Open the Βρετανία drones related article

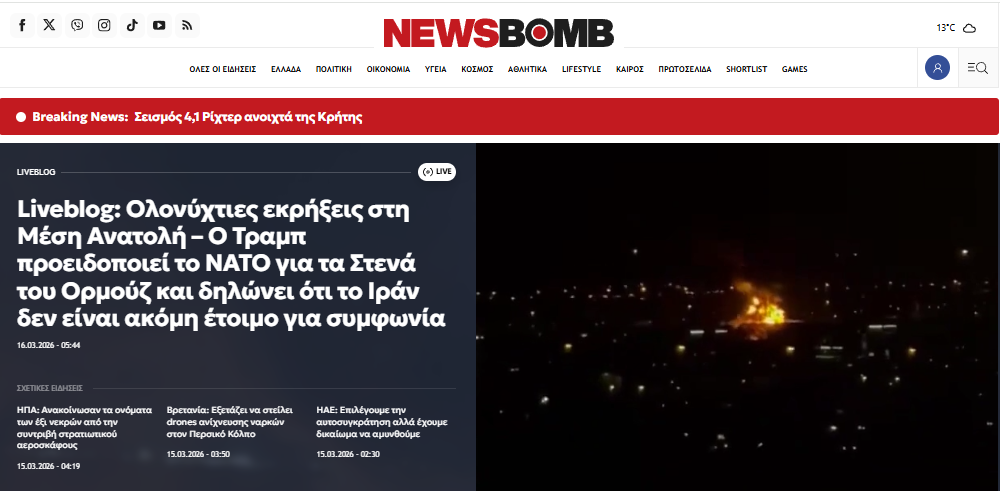[x=230, y=421]
